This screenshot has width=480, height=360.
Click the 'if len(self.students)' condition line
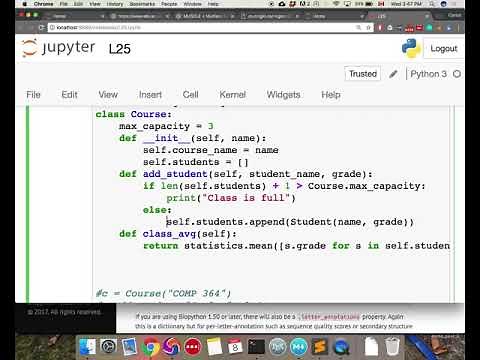pos(284,186)
